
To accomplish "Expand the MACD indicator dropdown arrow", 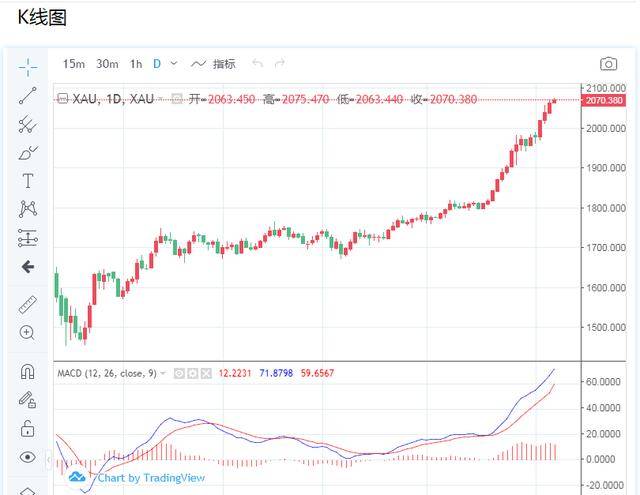I will tap(163, 373).
